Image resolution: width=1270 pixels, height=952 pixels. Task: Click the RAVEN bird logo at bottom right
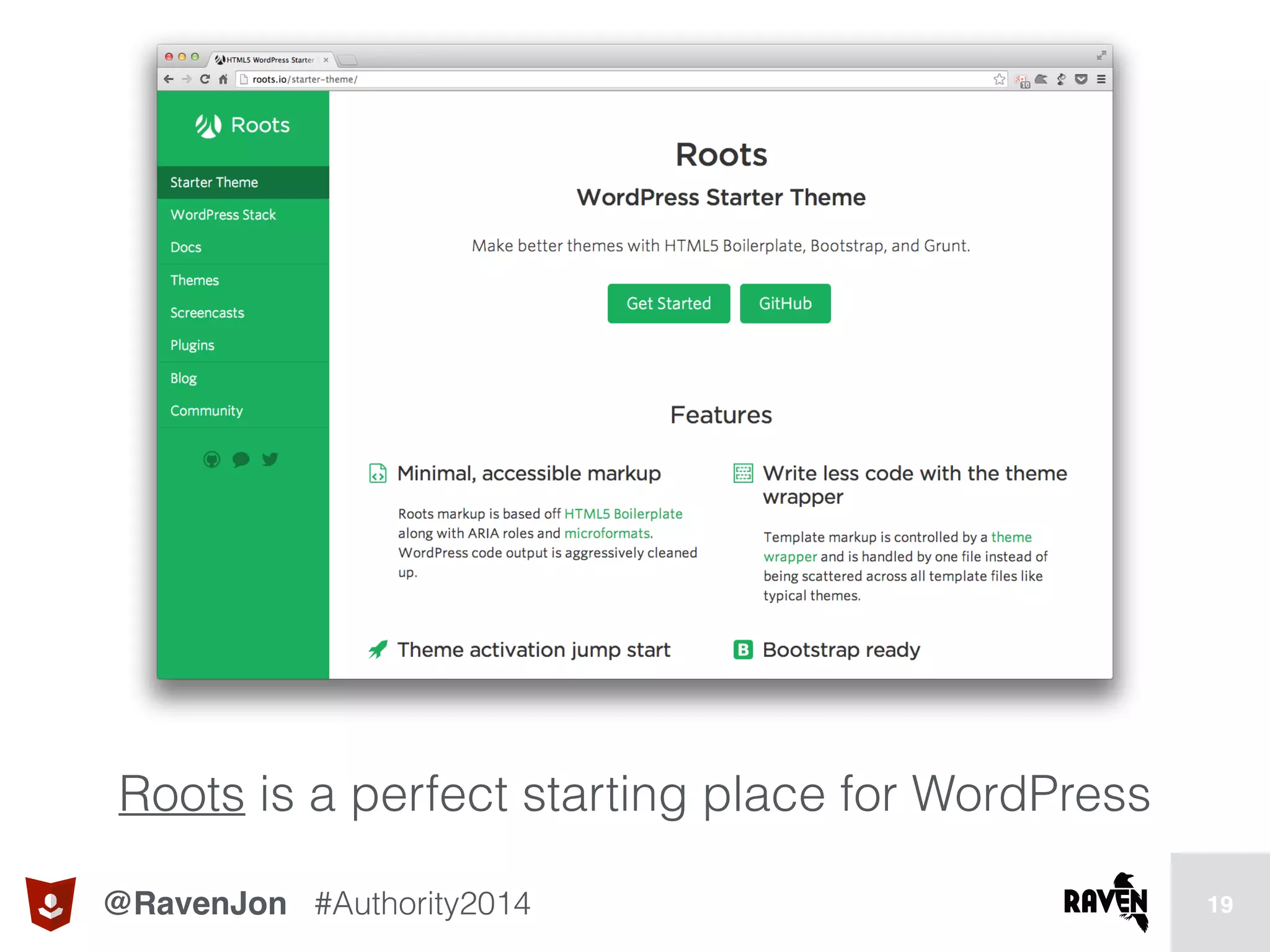(1106, 902)
